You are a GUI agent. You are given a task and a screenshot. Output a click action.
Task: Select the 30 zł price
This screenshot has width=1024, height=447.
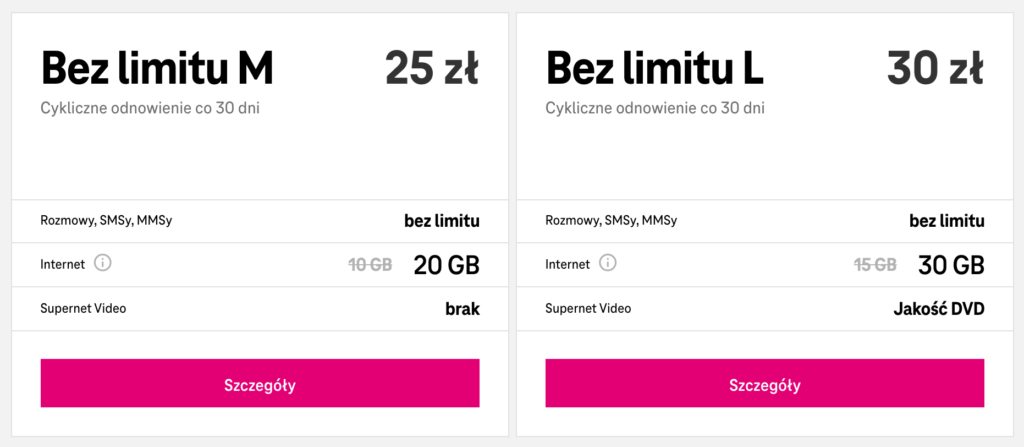pos(936,67)
